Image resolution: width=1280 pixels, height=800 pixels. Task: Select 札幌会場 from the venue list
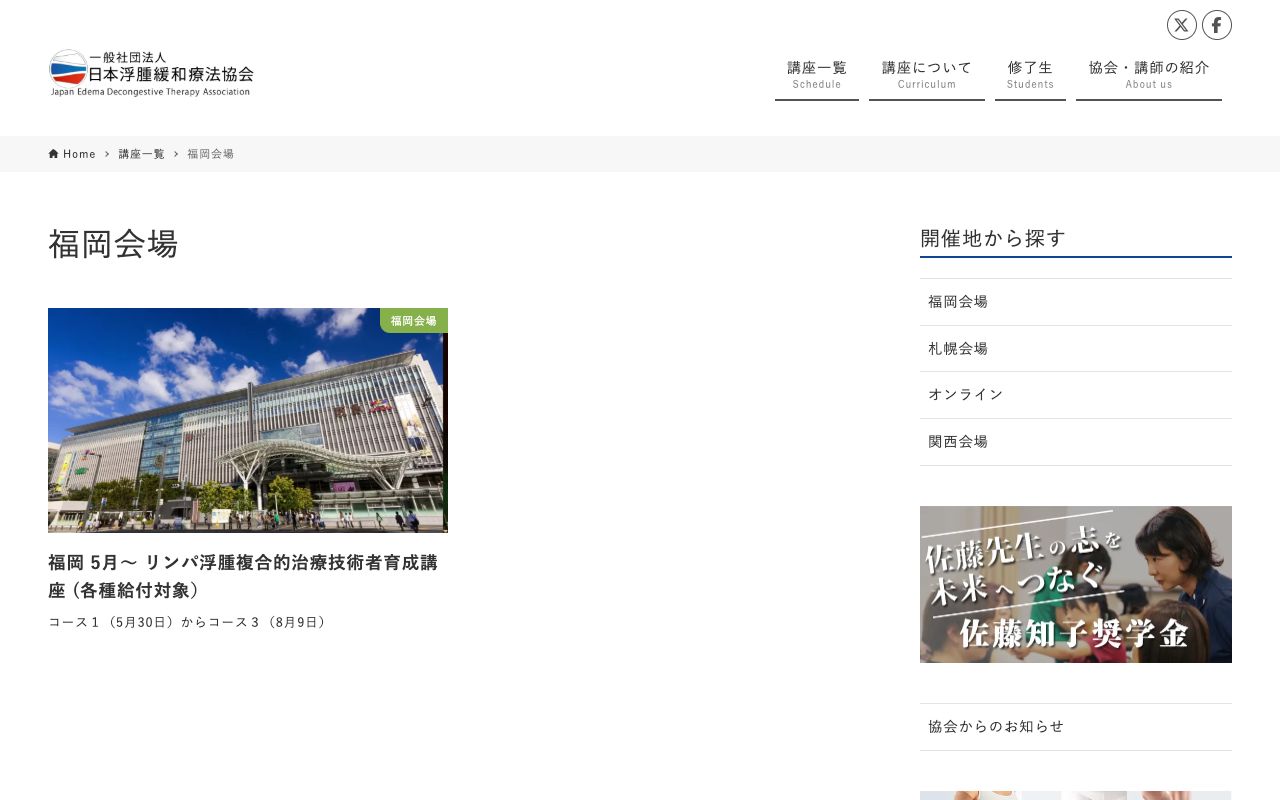point(957,348)
